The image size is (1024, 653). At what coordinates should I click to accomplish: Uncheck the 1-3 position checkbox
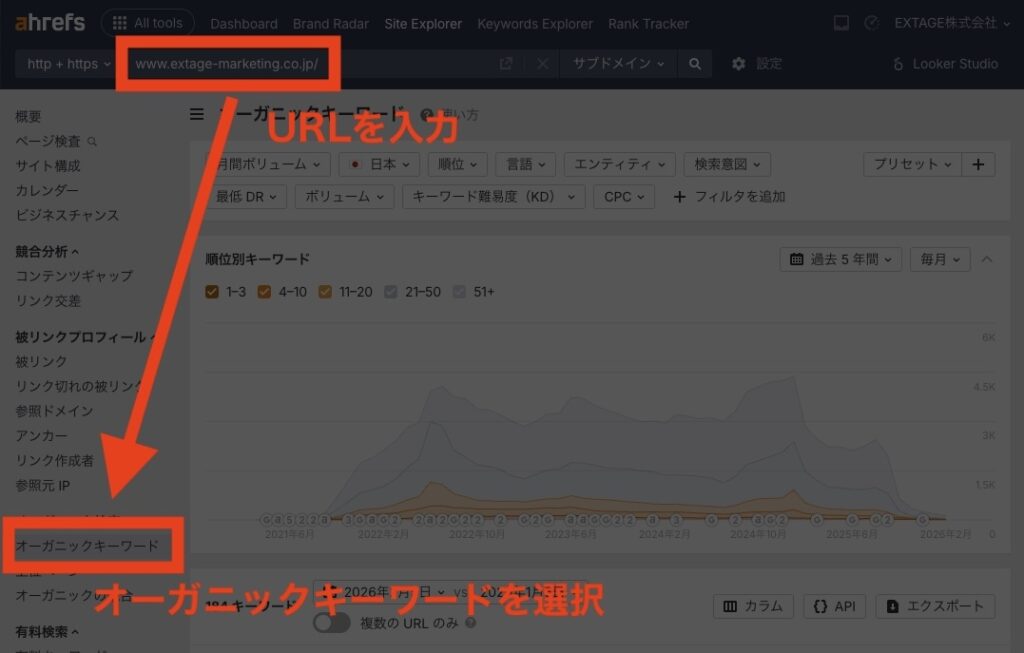pyautogui.click(x=213, y=291)
